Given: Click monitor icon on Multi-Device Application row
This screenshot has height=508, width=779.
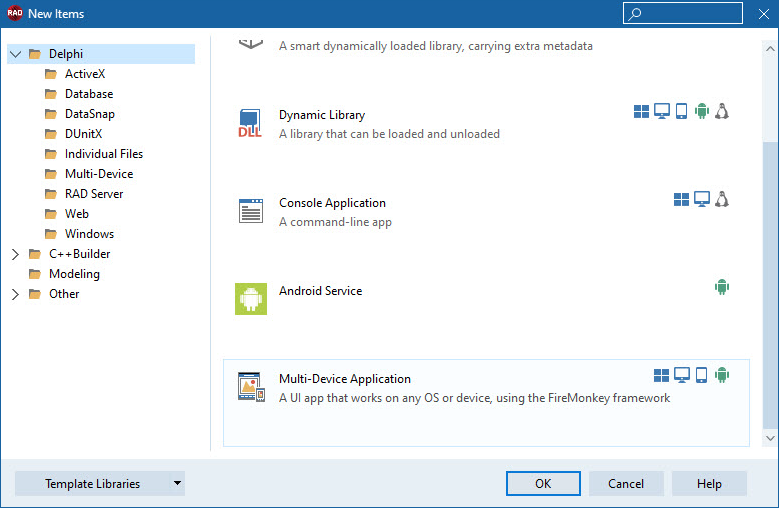Looking at the screenshot, I should (x=682, y=375).
